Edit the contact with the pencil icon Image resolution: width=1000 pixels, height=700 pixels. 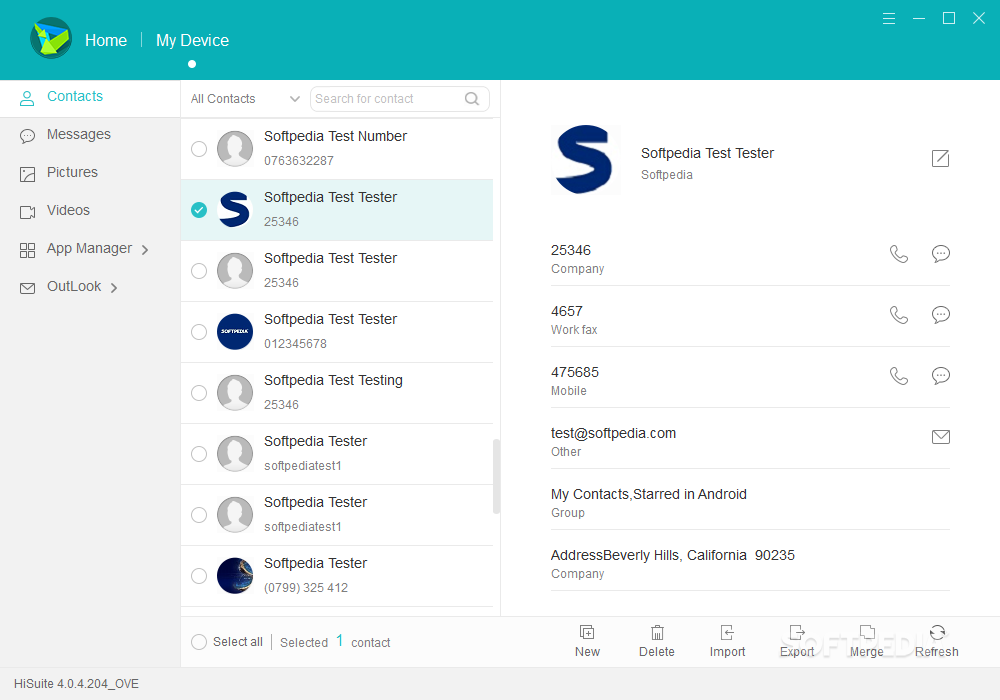coord(940,158)
